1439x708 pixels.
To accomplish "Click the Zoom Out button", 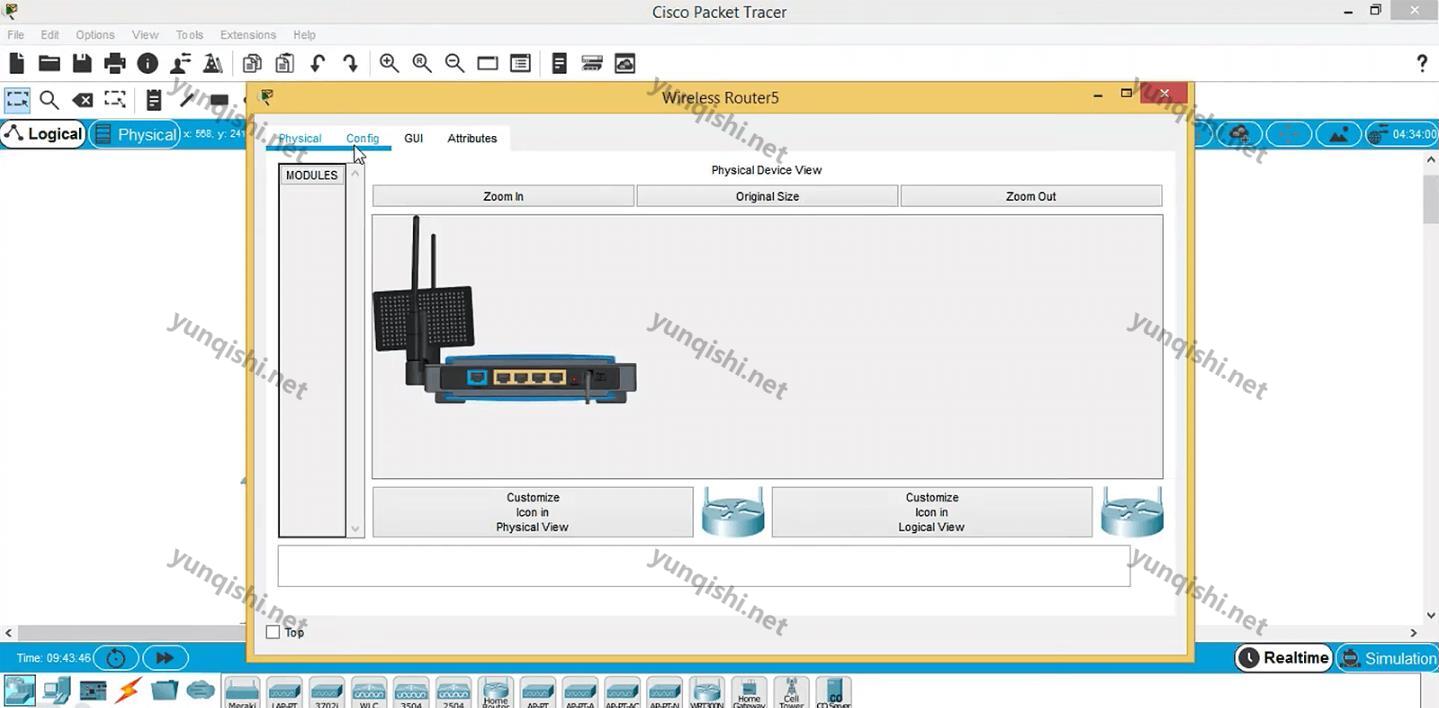I will click(1031, 196).
